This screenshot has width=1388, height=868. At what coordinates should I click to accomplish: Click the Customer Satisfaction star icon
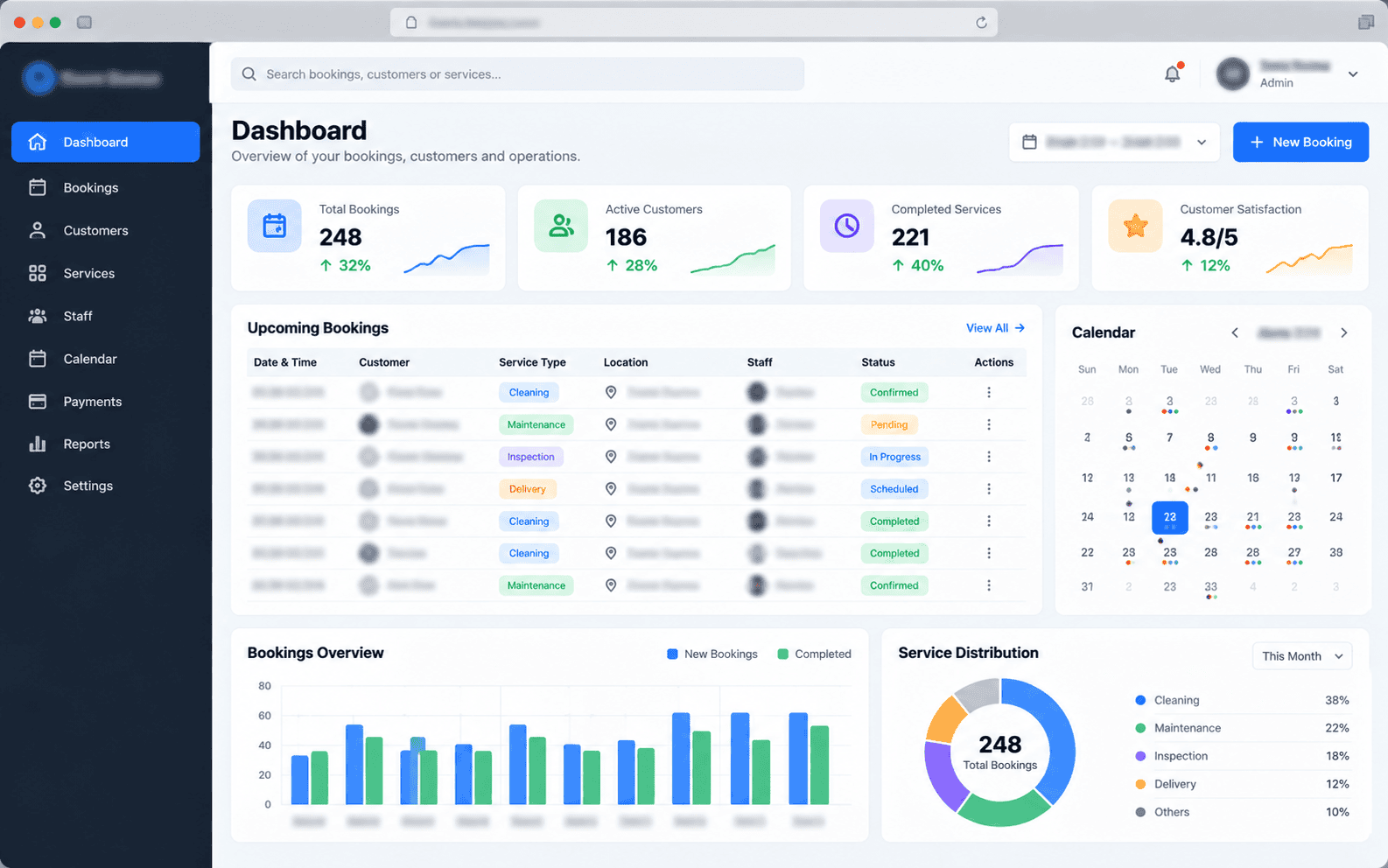(1135, 226)
